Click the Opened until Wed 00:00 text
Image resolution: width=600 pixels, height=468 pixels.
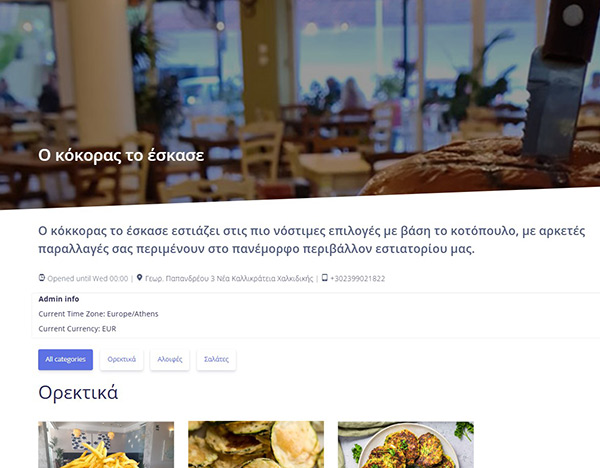(x=88, y=279)
